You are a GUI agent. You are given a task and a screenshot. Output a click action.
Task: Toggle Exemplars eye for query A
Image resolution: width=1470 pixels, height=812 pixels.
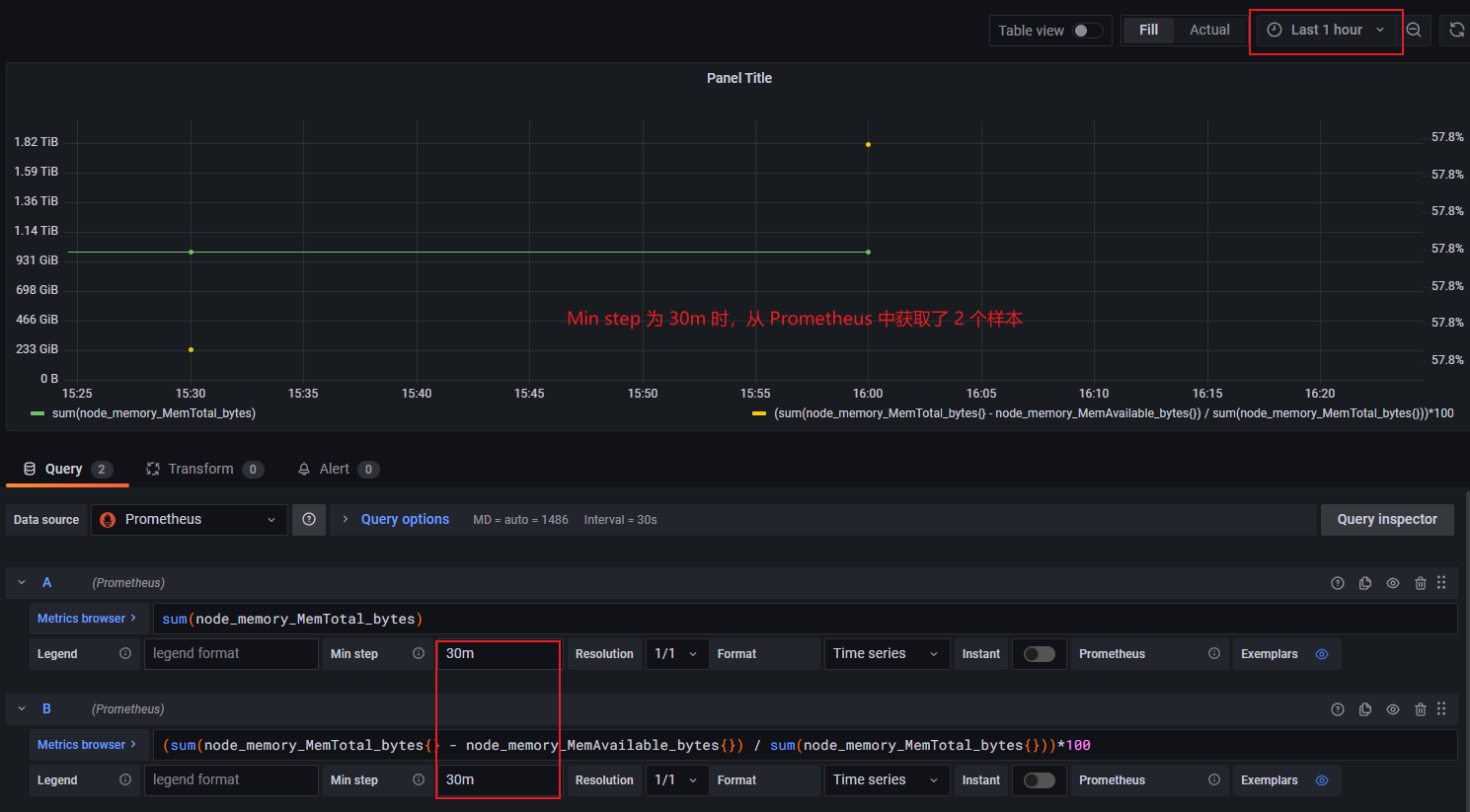coord(1322,654)
